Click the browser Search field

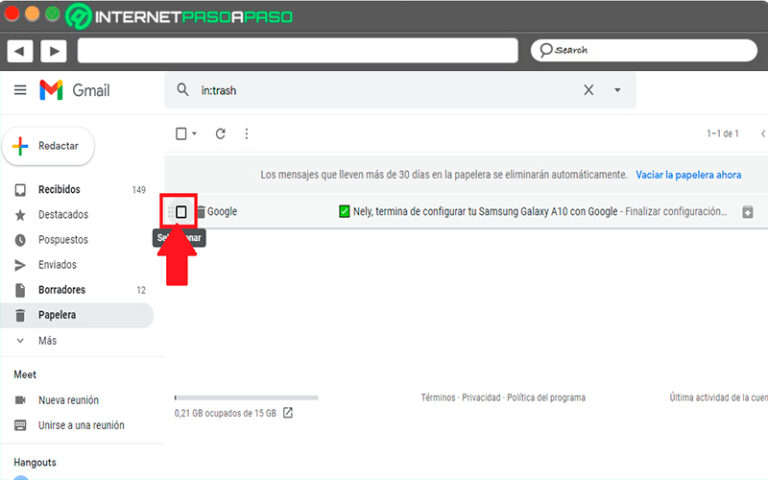click(x=644, y=50)
